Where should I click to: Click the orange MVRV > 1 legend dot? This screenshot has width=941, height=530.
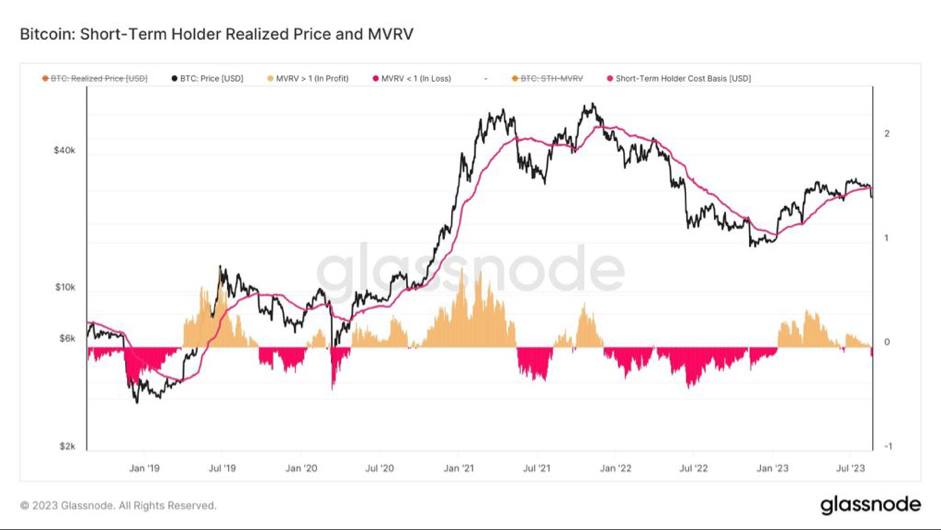(270, 78)
